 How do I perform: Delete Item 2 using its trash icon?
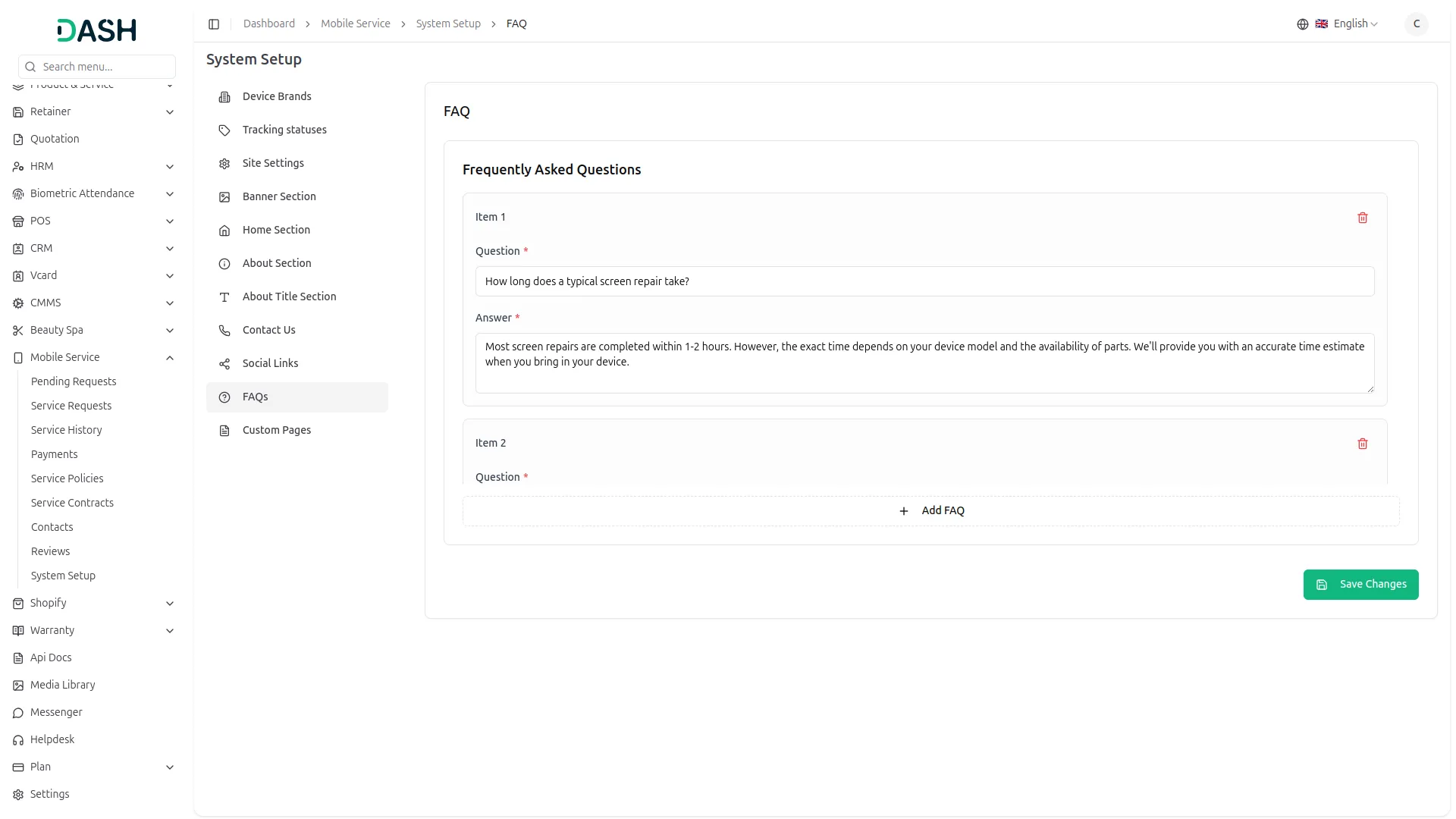pyautogui.click(x=1363, y=444)
